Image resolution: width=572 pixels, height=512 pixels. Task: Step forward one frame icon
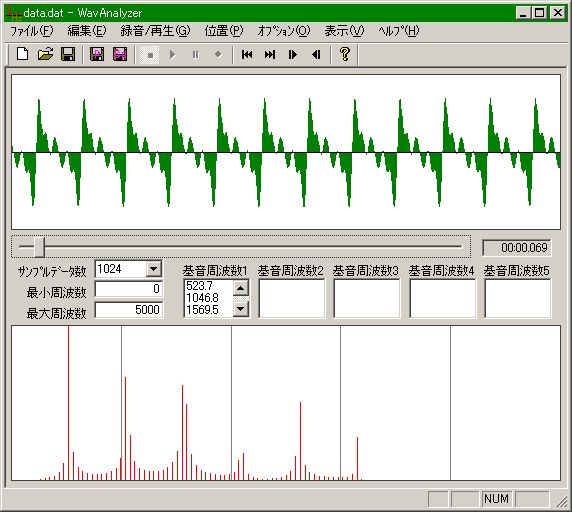click(x=293, y=54)
